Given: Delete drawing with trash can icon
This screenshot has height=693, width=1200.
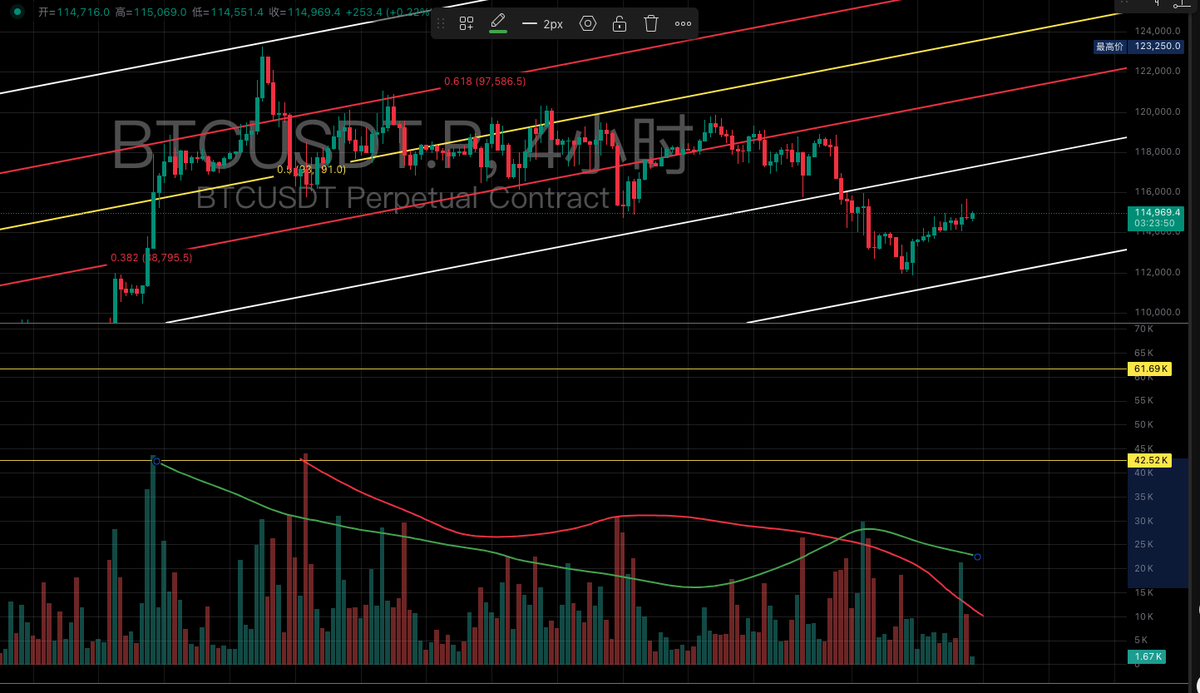Looking at the screenshot, I should click(x=651, y=23).
